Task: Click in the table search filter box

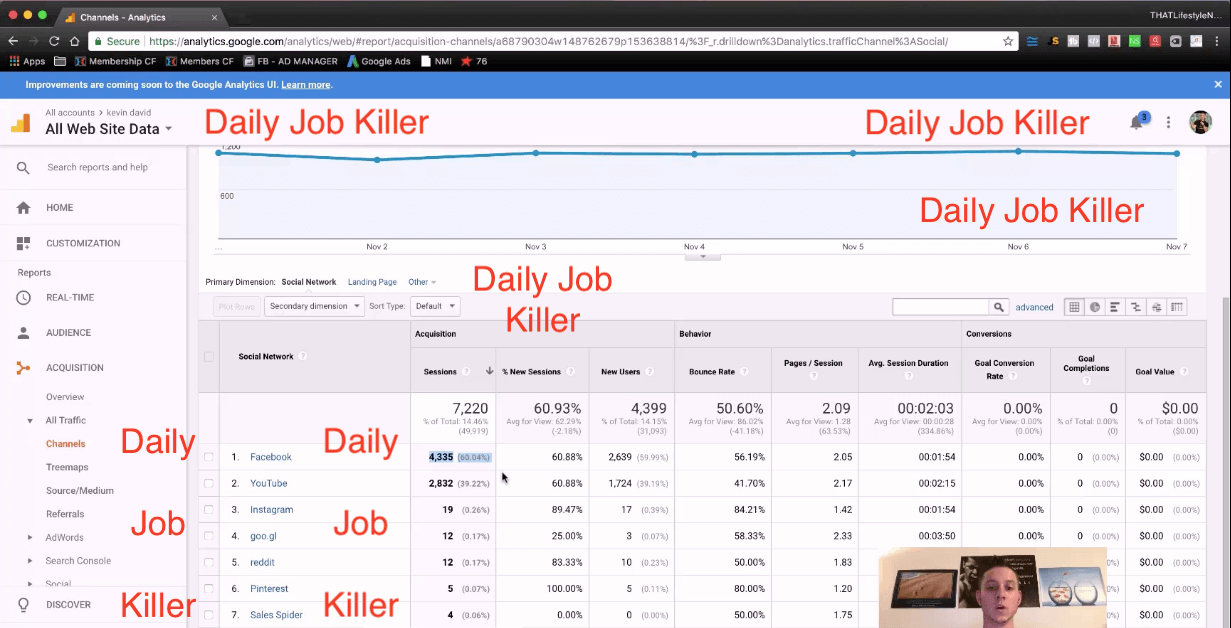Action: [x=940, y=307]
